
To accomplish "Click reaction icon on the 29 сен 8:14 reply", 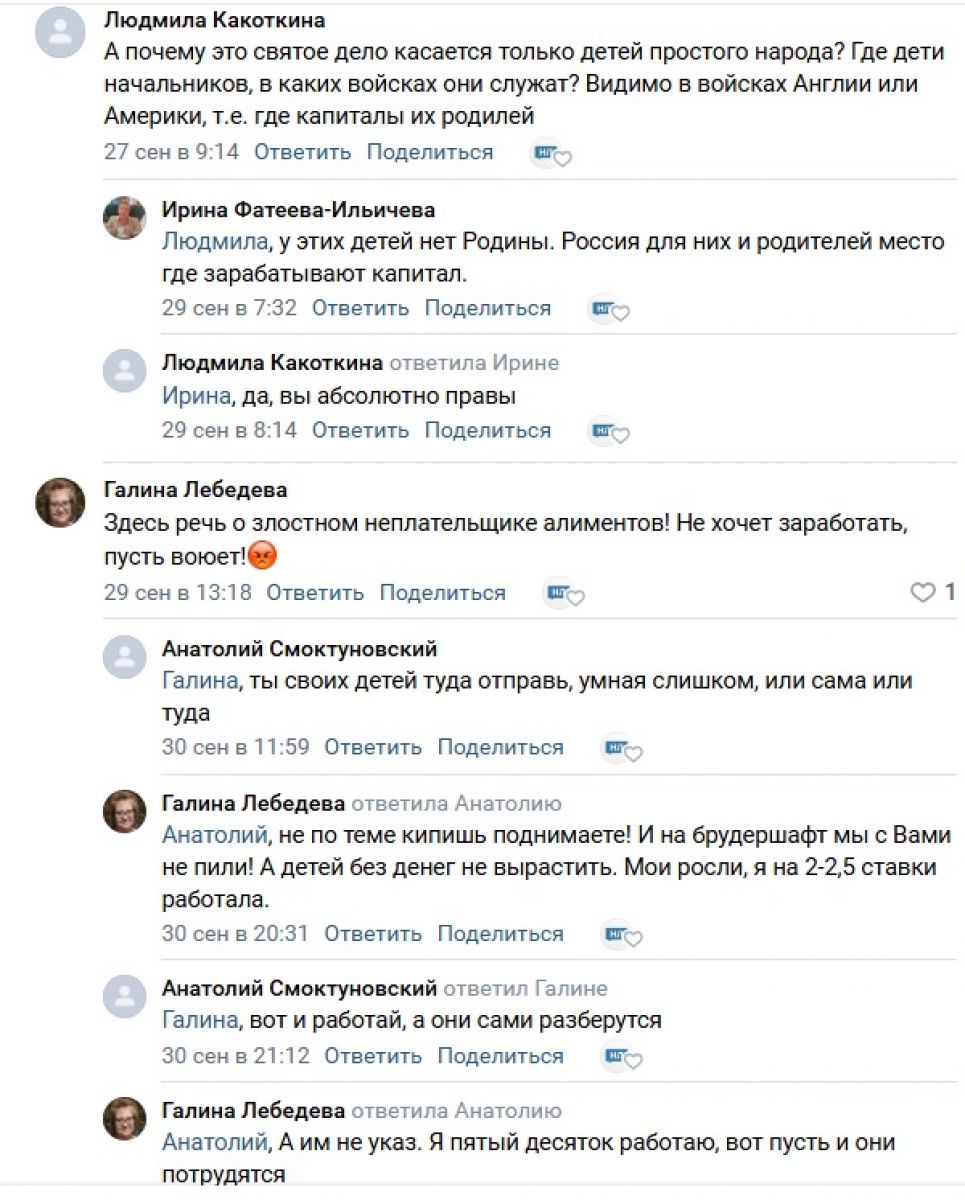I will [x=609, y=432].
